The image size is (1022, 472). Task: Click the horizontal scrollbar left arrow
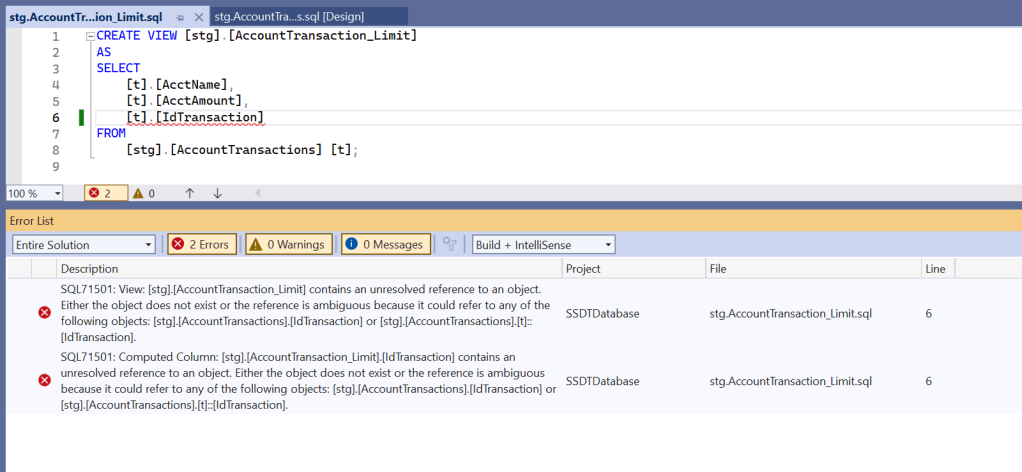click(257, 193)
